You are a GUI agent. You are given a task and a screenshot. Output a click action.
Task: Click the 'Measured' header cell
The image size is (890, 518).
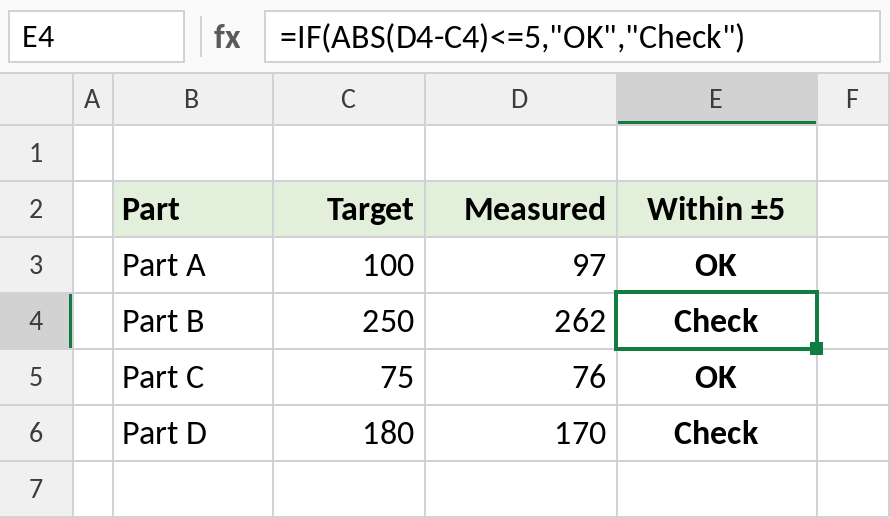[521, 209]
